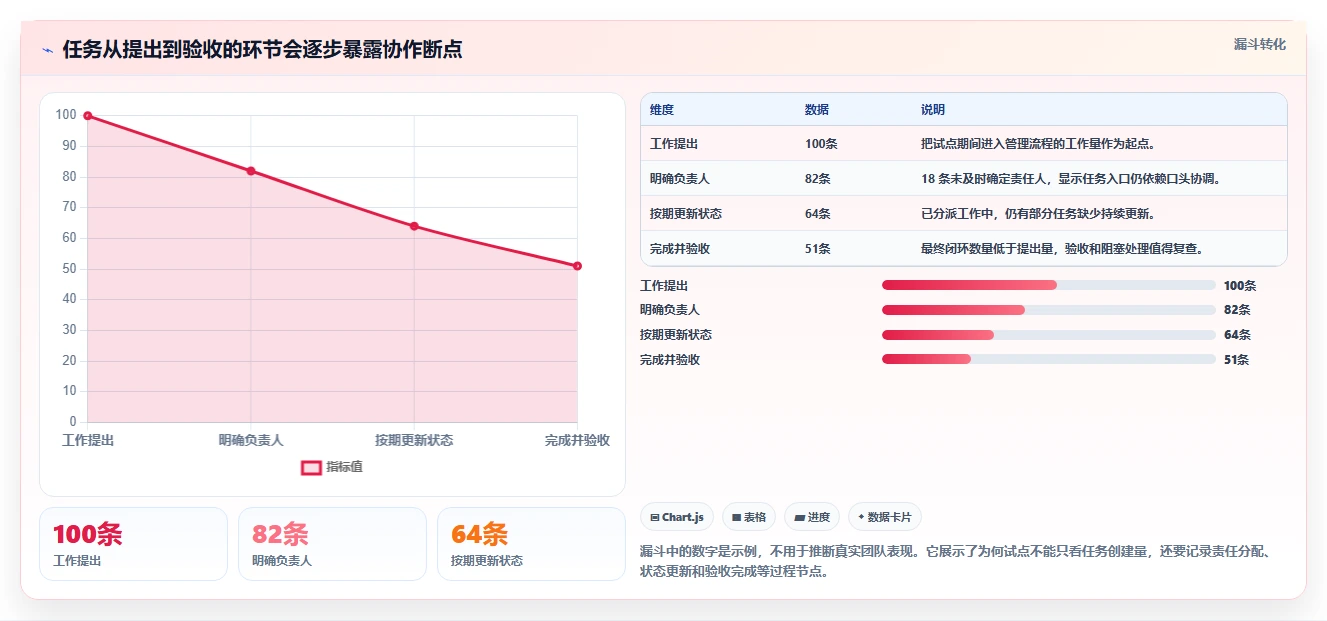Click the chart data point above 明确负责人
Image resolution: width=1327 pixels, height=621 pixels.
click(x=251, y=171)
